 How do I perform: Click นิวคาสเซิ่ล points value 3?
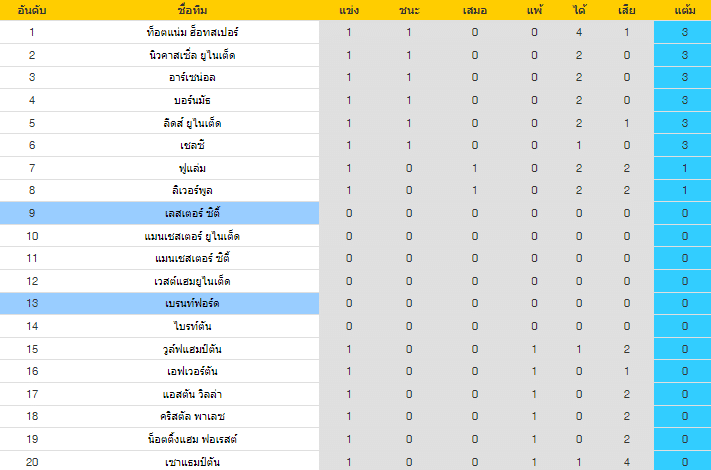684,55
